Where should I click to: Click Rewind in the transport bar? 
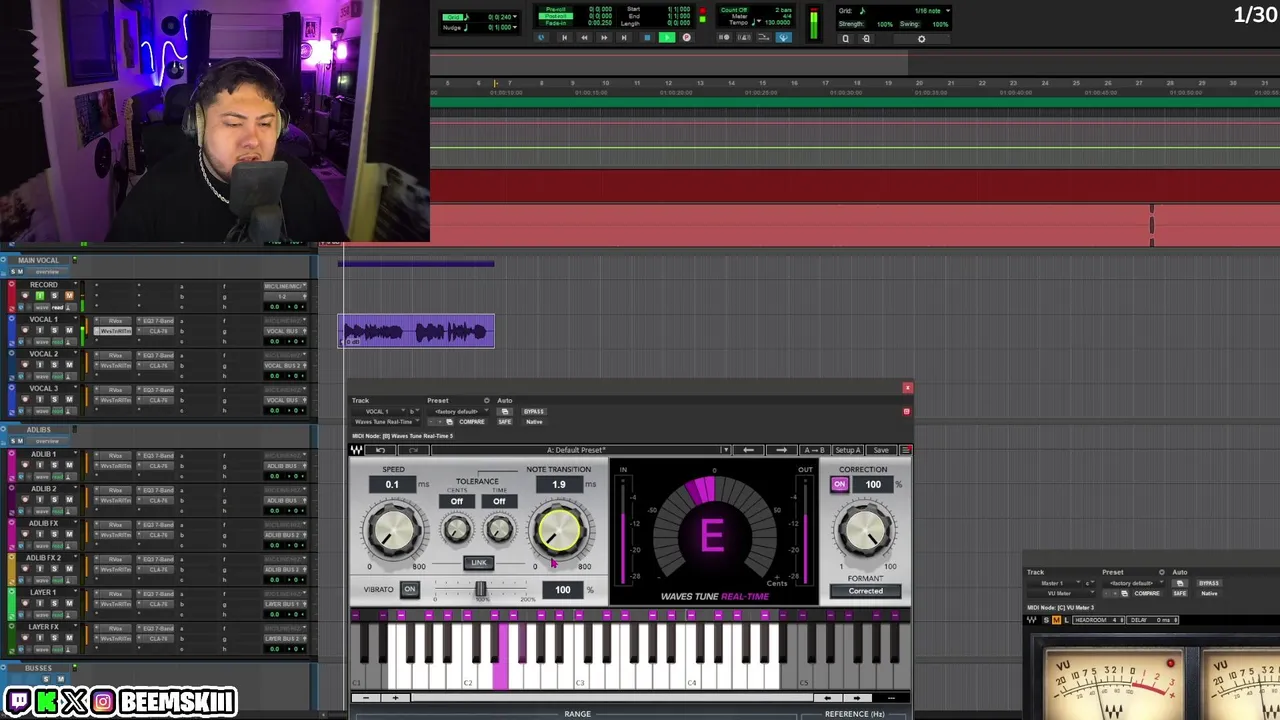584,38
